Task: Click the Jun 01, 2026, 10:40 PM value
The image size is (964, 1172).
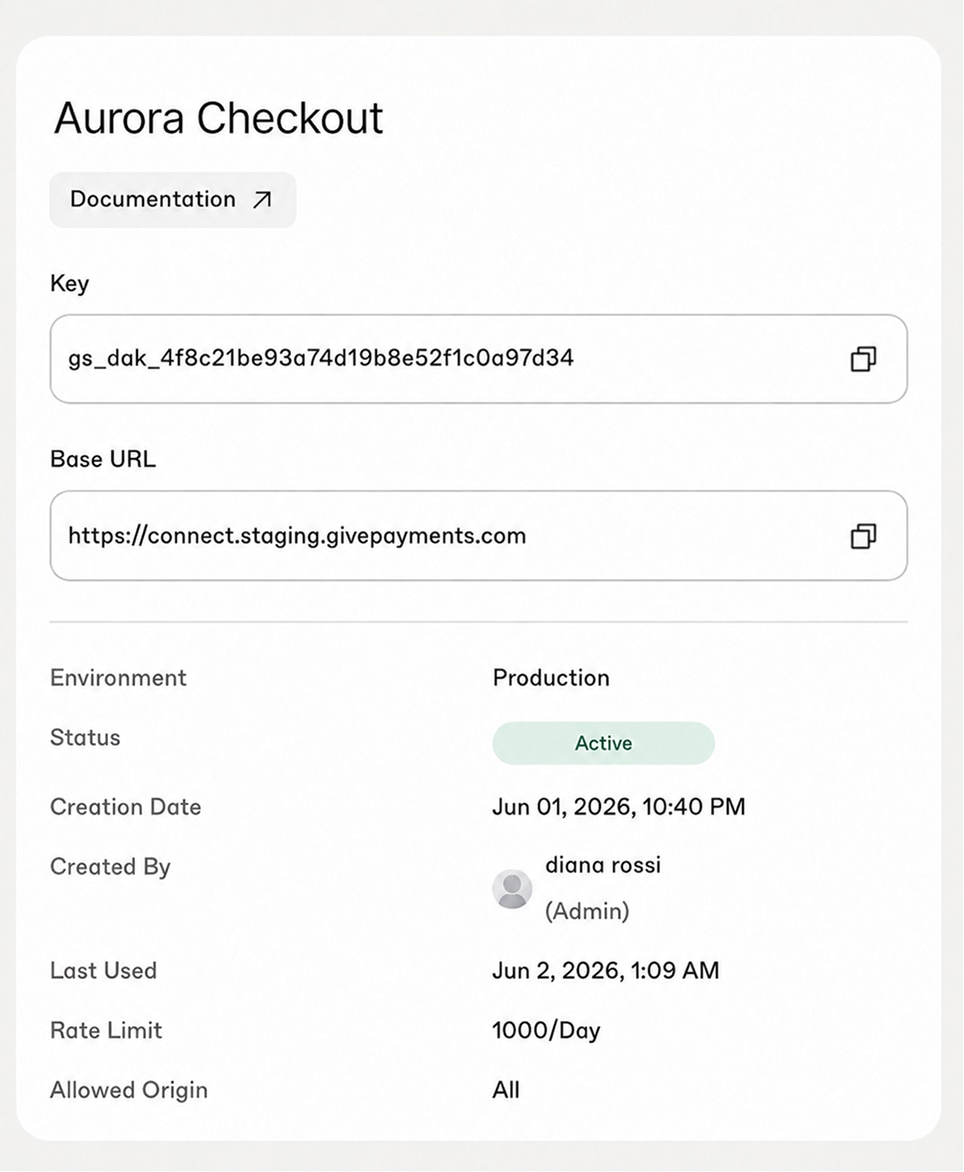Action: click(619, 807)
